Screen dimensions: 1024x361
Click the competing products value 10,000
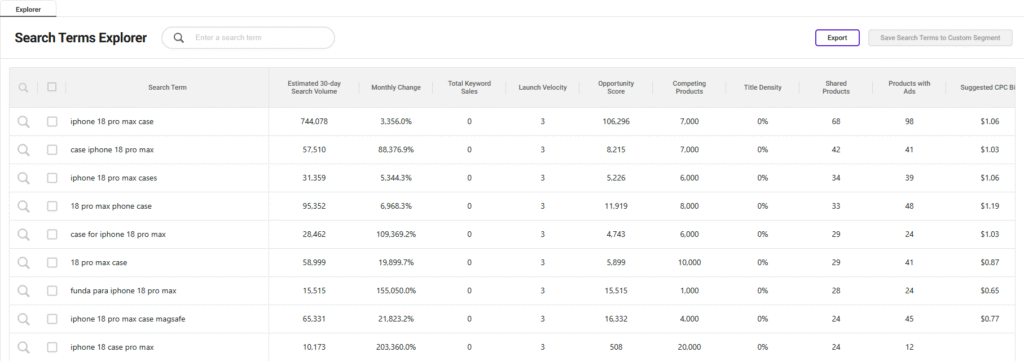[x=689, y=262]
